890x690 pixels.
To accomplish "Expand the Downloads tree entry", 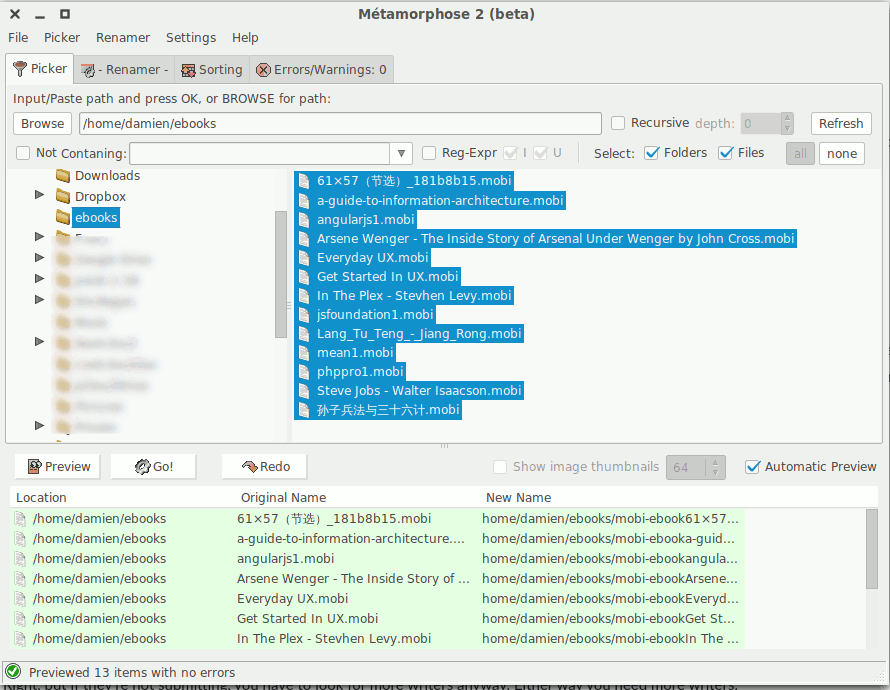I will (x=39, y=174).
